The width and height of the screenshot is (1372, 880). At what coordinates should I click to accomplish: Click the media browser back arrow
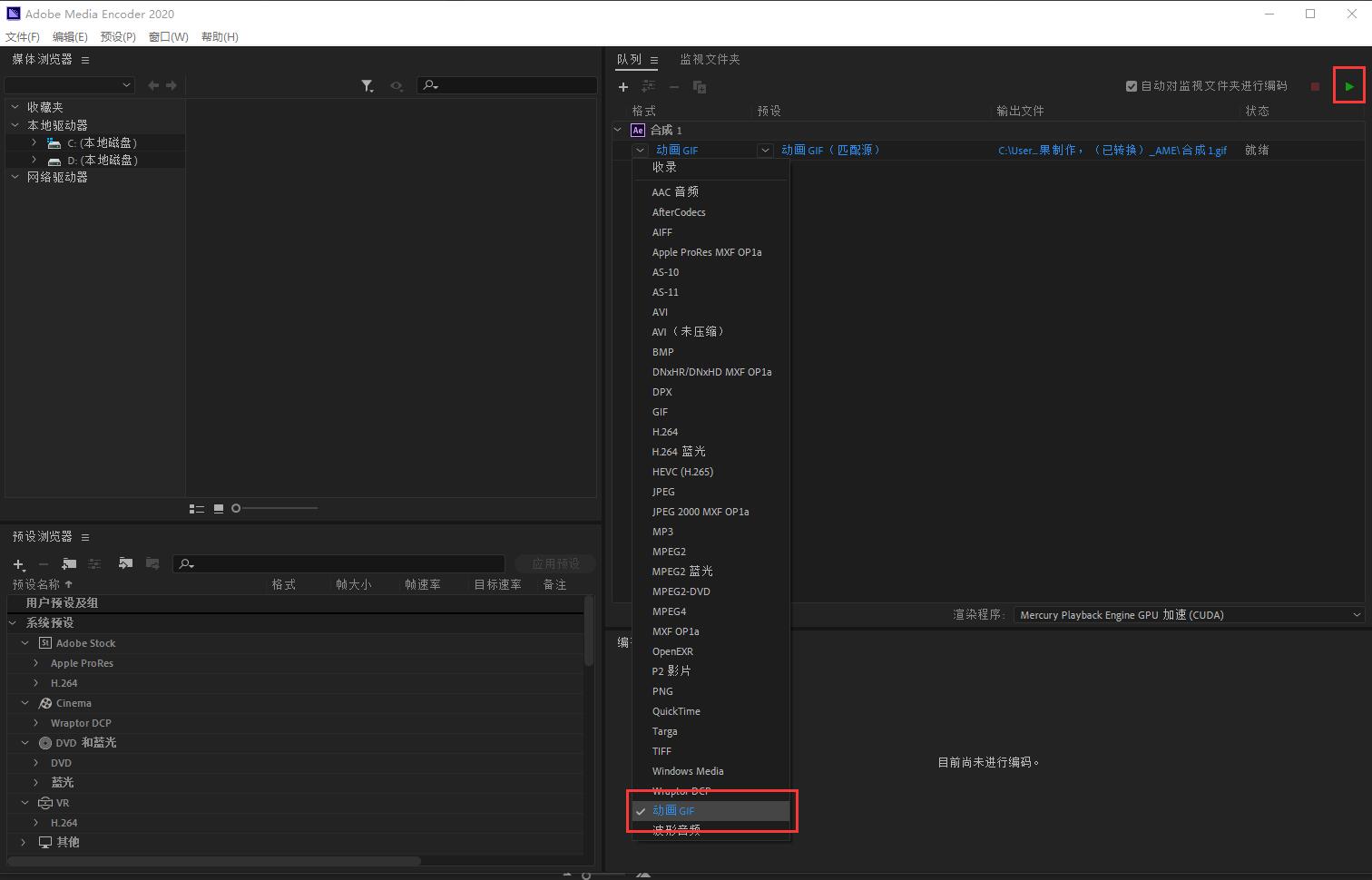153,85
